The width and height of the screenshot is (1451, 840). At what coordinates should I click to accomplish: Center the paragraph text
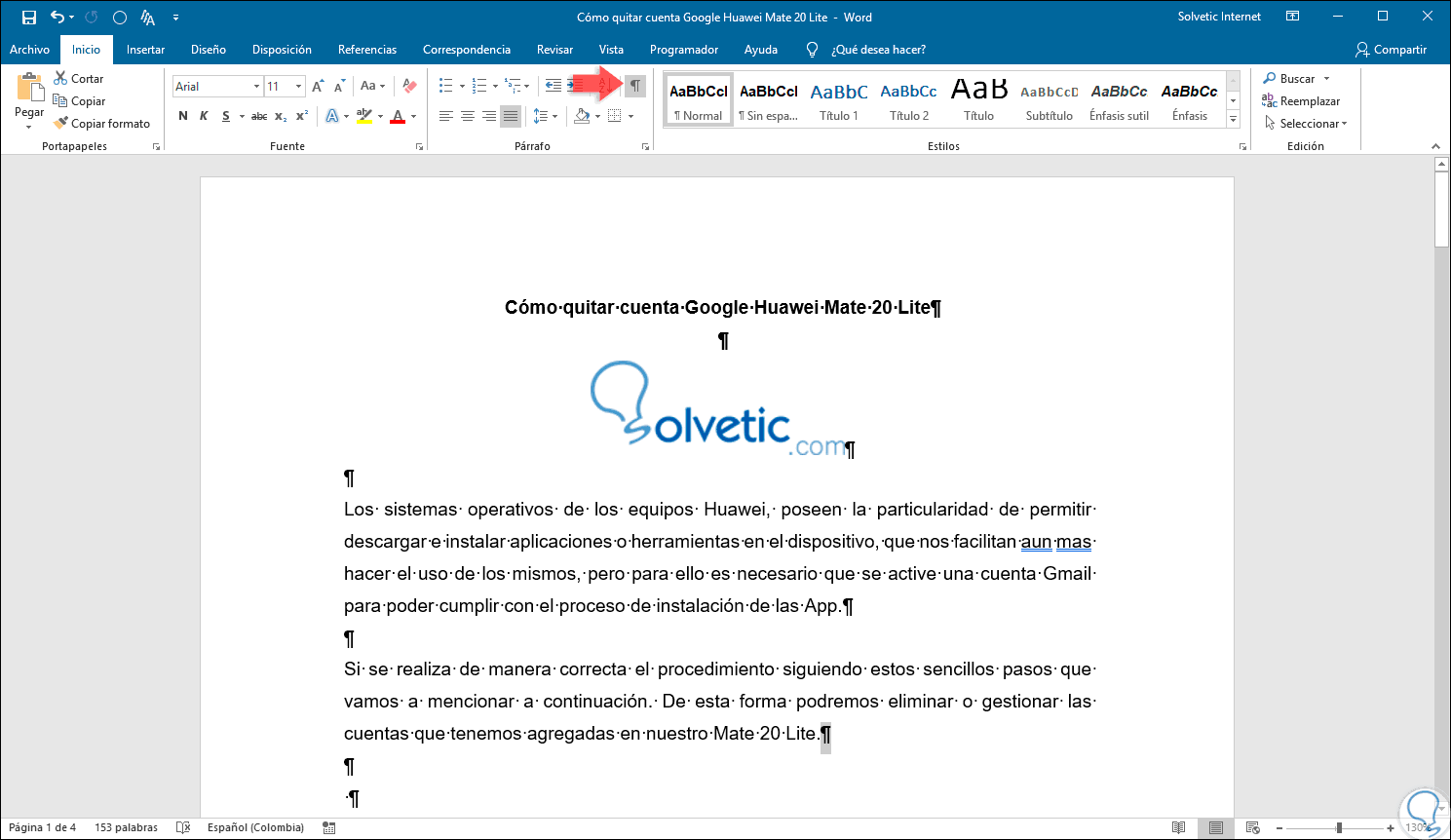coord(468,117)
